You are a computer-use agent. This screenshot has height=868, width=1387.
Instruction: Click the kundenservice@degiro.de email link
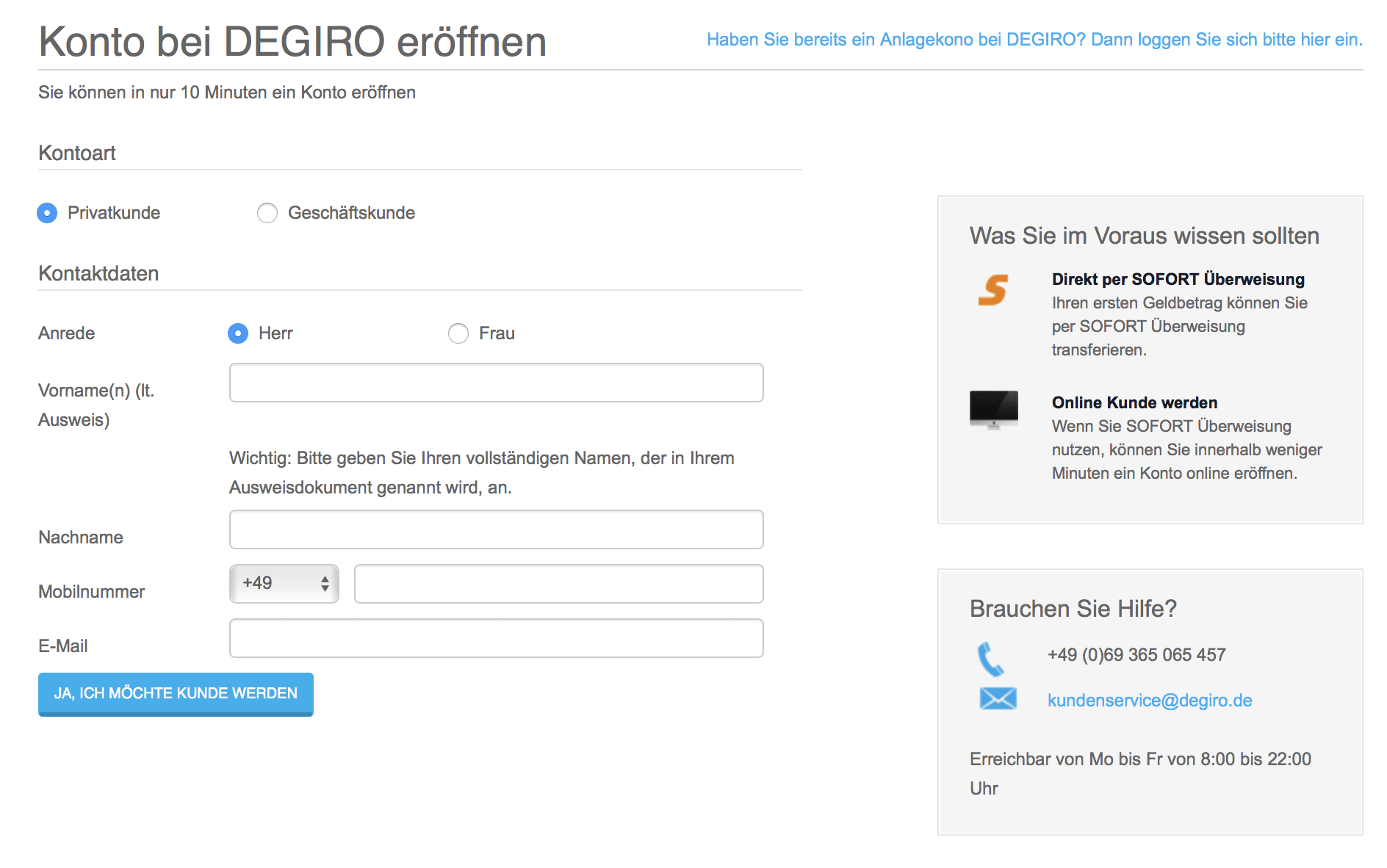click(1150, 701)
